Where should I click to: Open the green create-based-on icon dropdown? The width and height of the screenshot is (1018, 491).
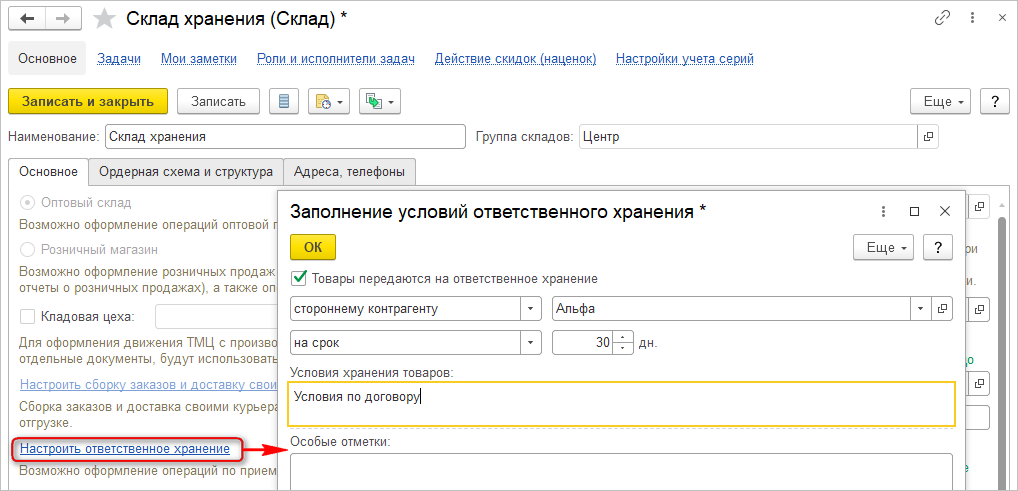click(380, 101)
